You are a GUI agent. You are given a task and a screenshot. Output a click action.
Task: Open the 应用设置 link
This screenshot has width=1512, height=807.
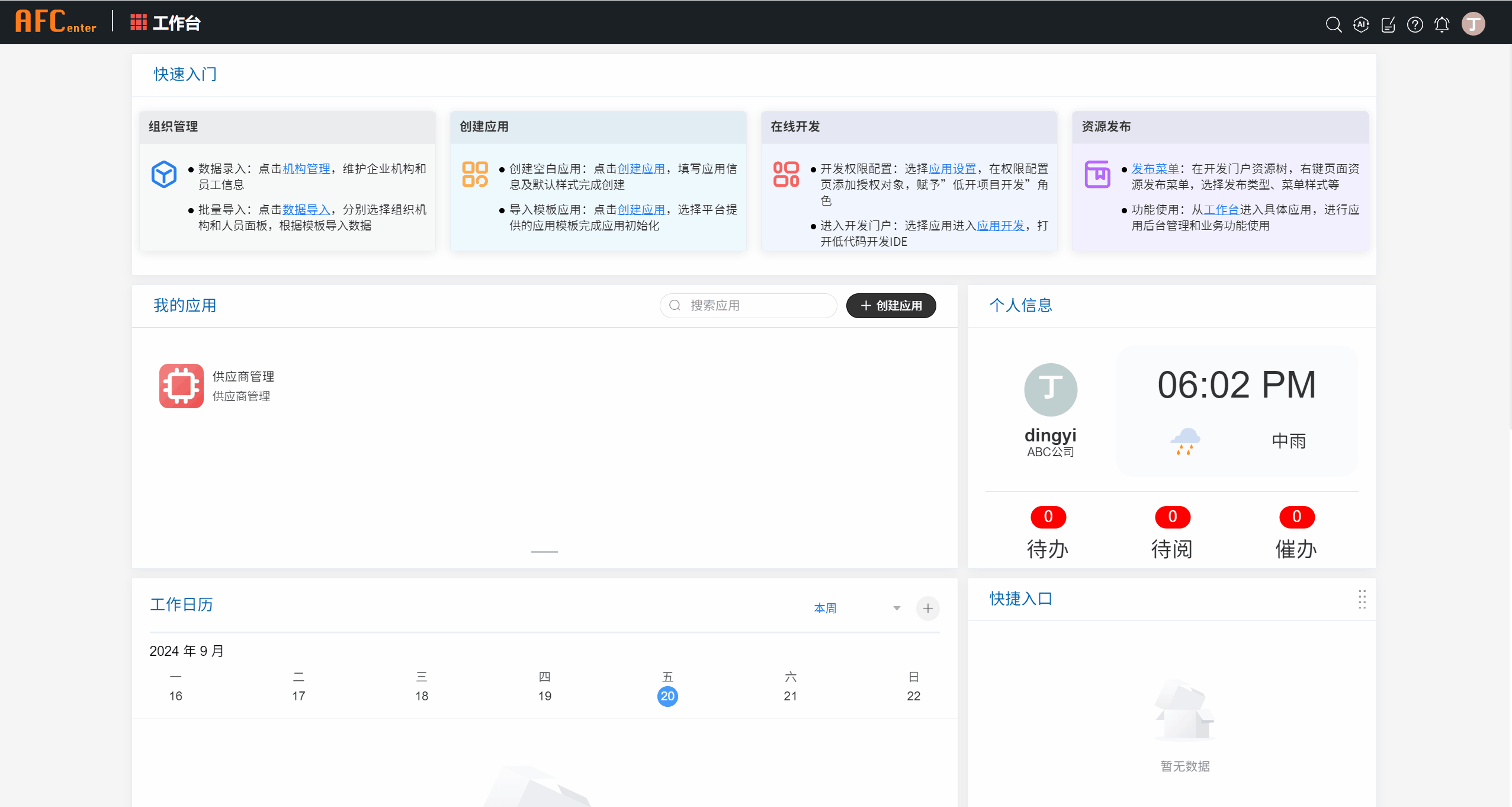coord(952,169)
